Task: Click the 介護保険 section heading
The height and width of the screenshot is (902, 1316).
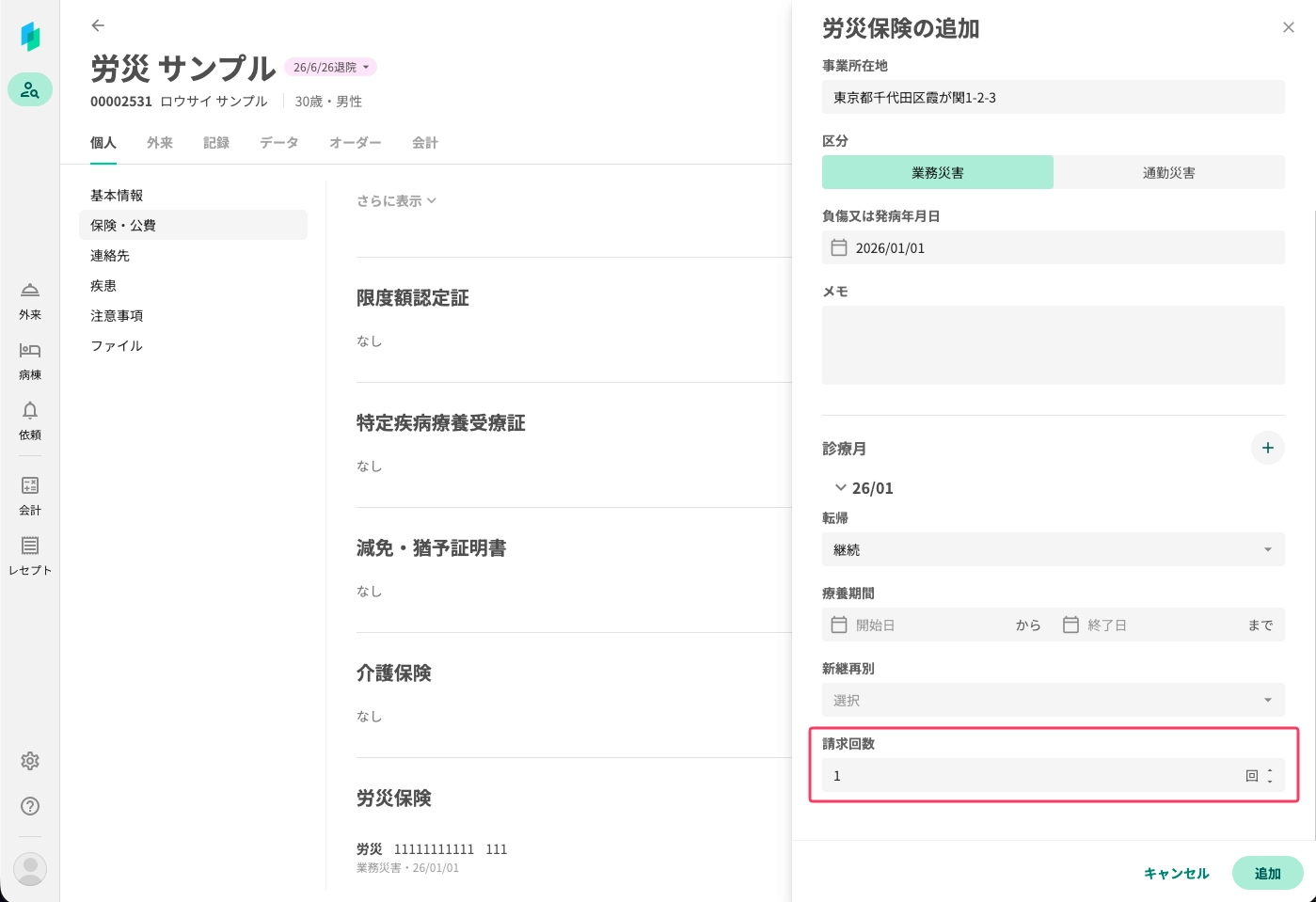Action: coord(393,673)
